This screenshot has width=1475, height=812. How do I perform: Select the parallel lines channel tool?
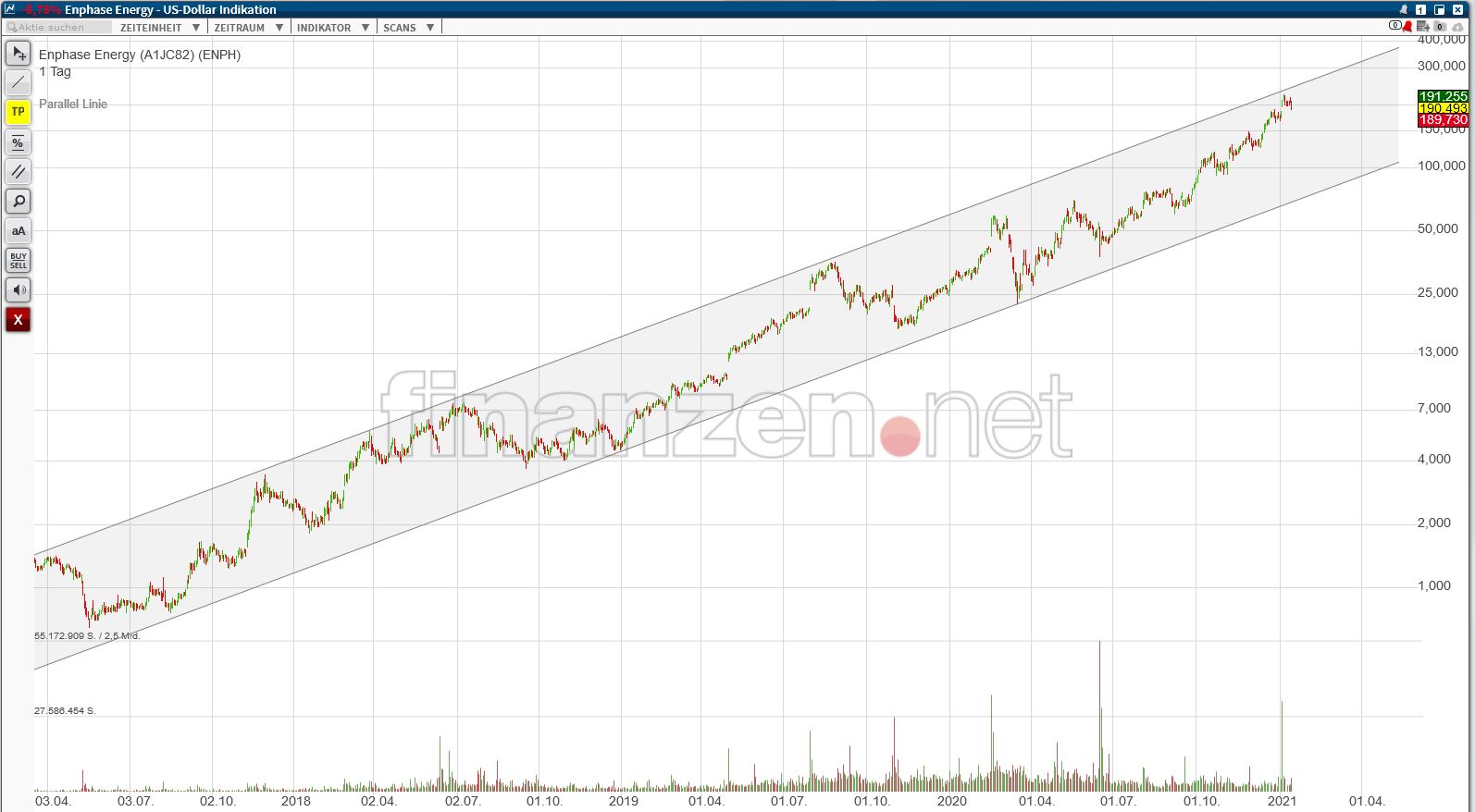point(19,172)
